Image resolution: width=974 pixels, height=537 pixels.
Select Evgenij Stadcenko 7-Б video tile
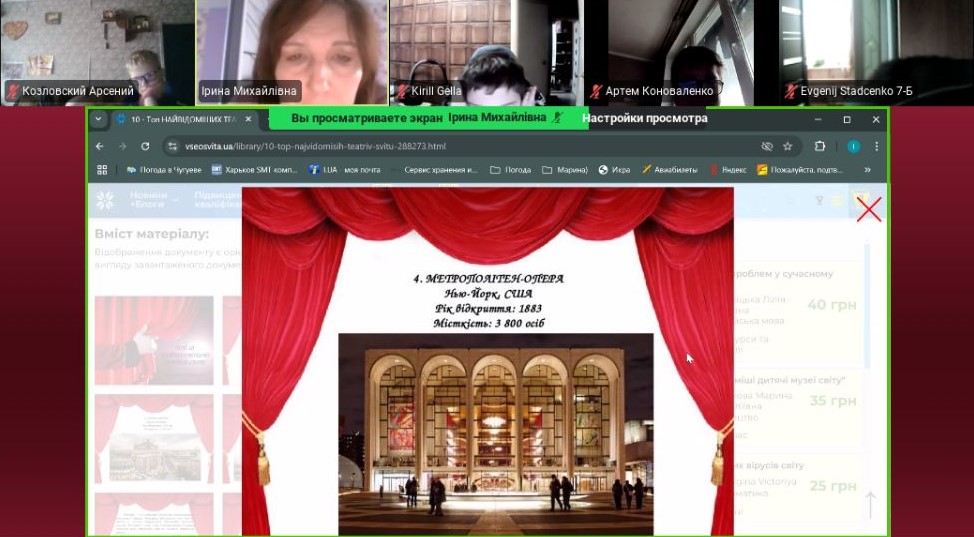876,52
